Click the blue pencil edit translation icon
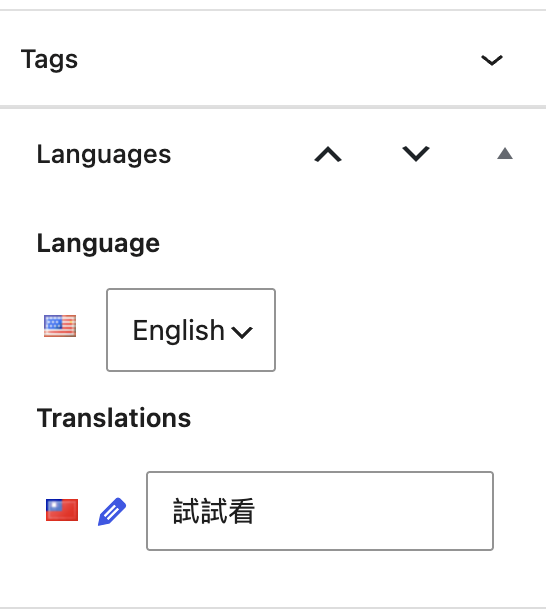546x610 pixels. 112,511
